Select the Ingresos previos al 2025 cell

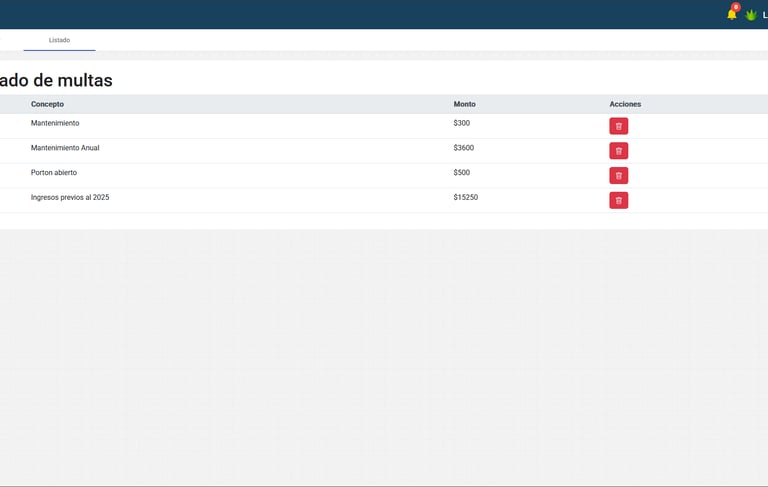pos(70,197)
